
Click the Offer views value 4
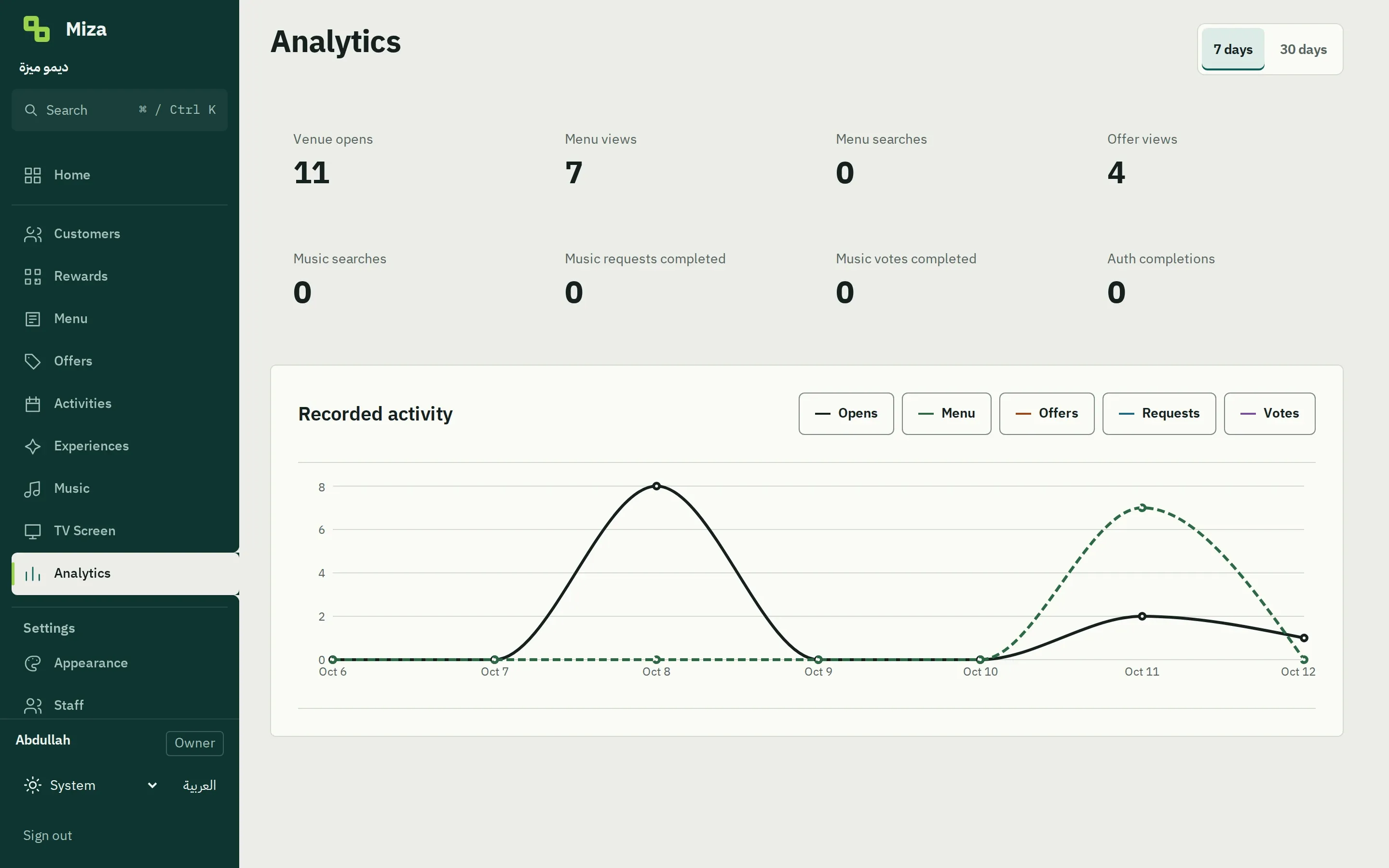point(1117,173)
